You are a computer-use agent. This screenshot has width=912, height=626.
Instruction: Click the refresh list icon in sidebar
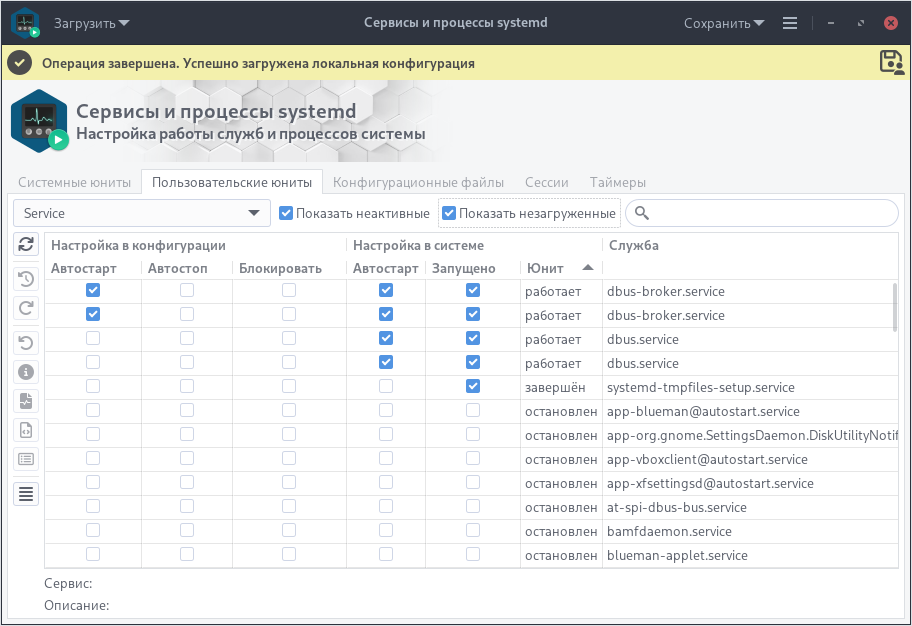click(x=27, y=244)
